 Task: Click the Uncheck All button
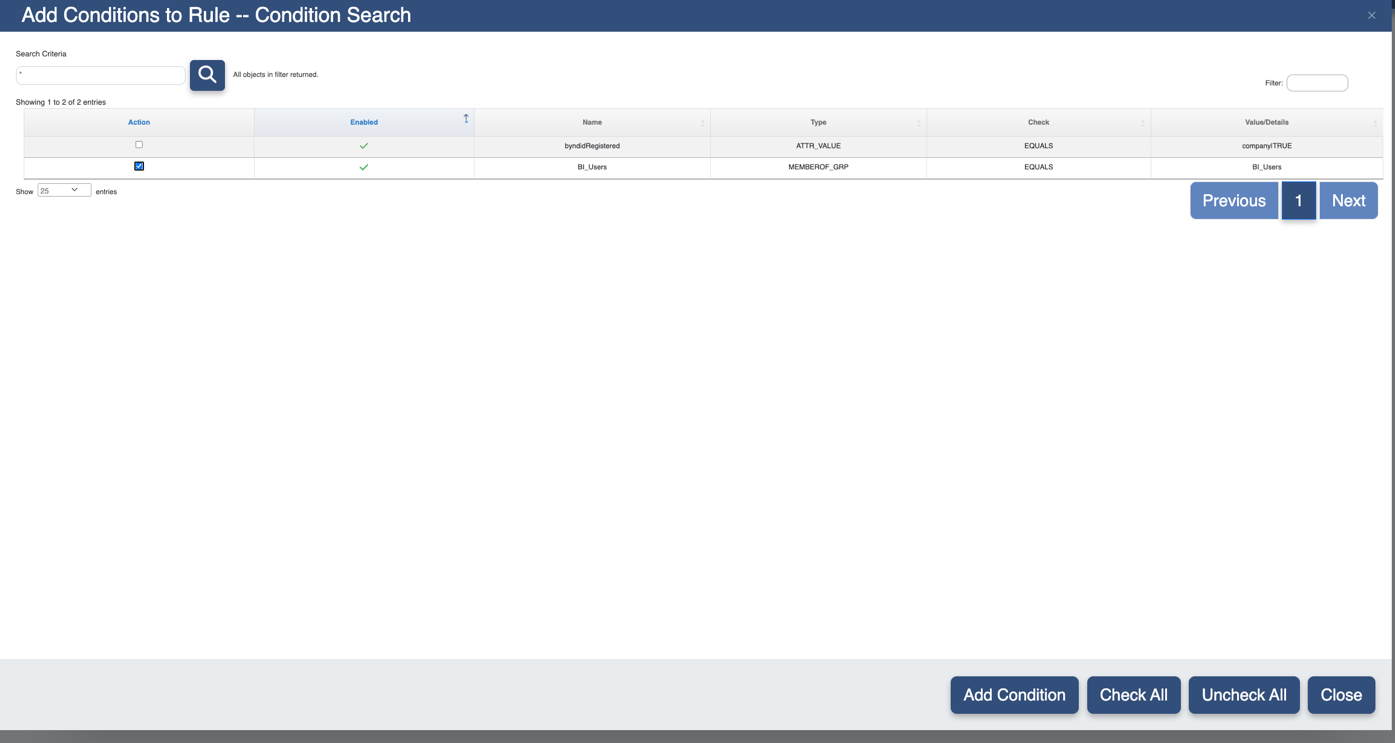(1244, 695)
